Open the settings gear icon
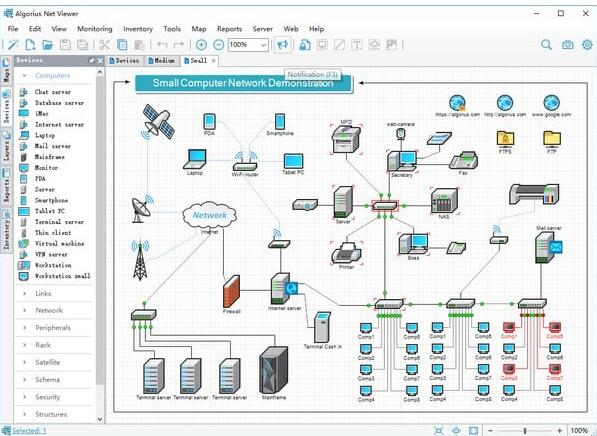597x436 pixels. tap(587, 45)
